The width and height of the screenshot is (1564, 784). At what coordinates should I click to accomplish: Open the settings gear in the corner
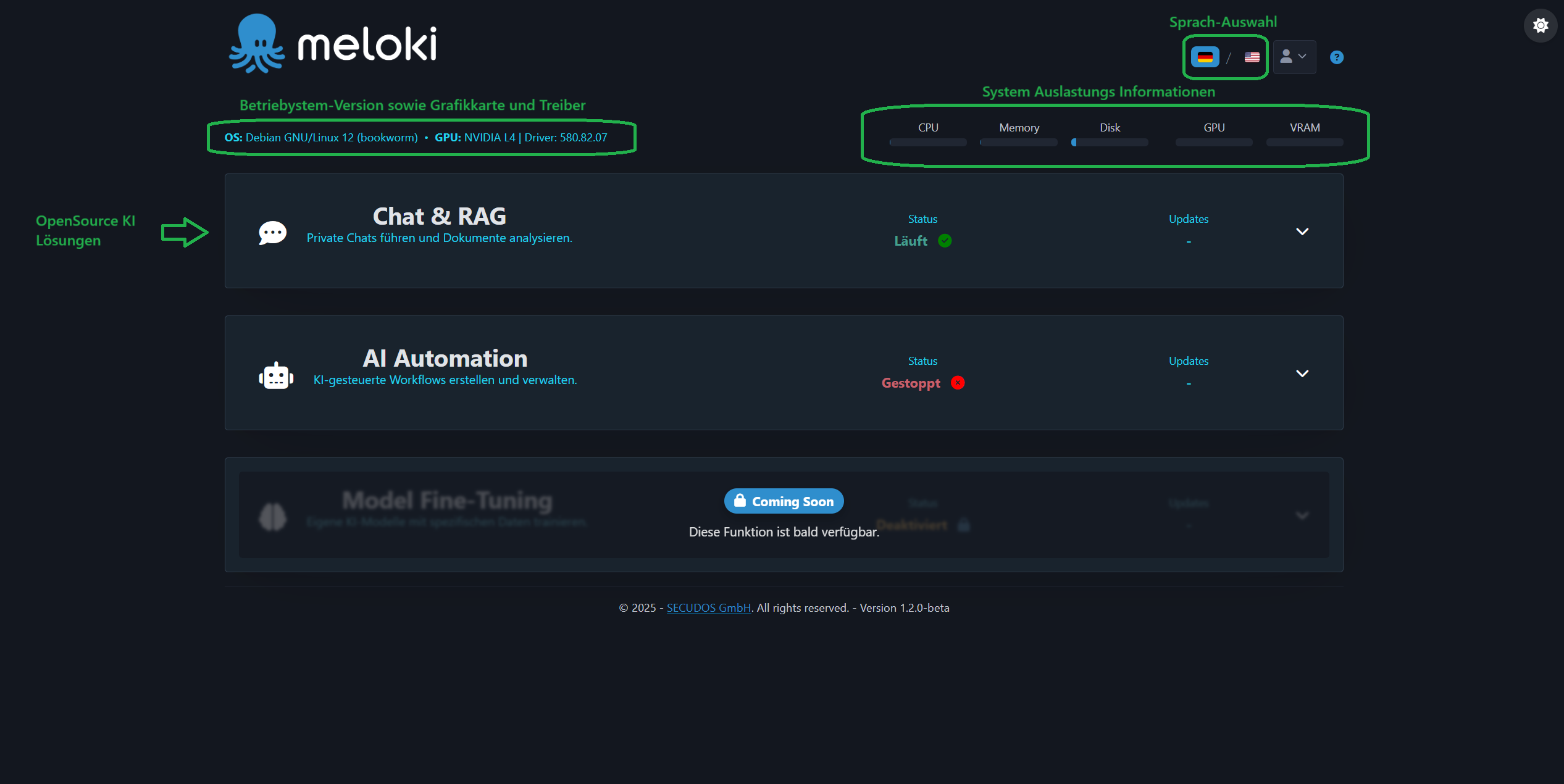[1540, 25]
